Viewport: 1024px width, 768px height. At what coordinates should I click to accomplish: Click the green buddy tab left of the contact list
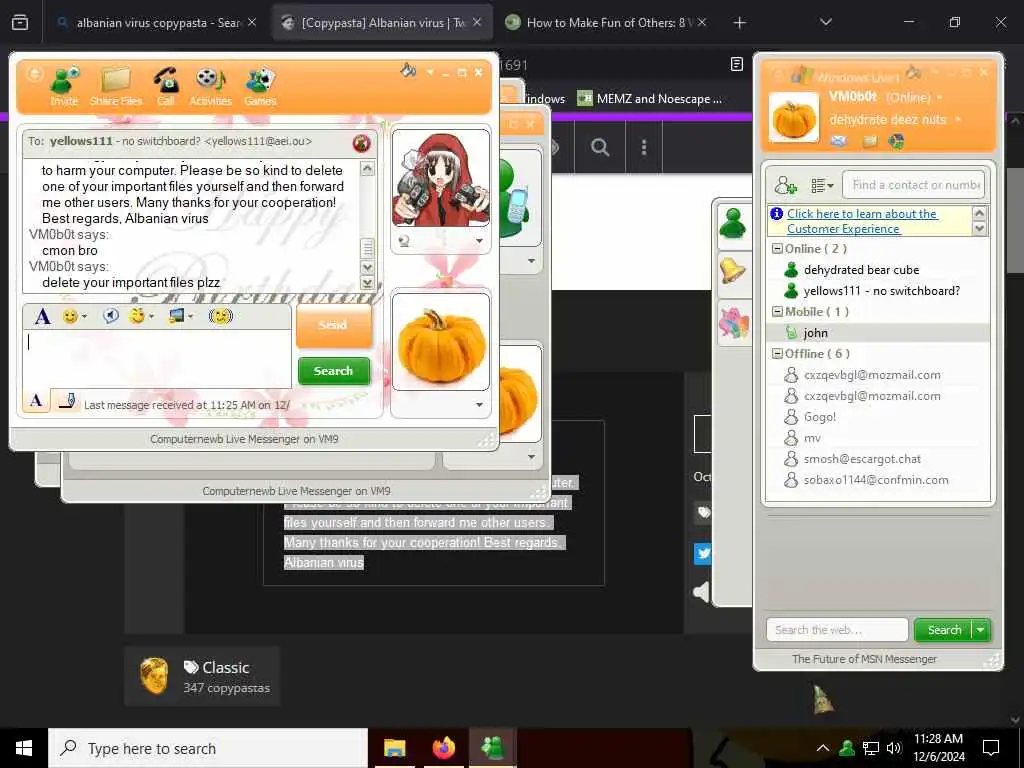pos(733,225)
